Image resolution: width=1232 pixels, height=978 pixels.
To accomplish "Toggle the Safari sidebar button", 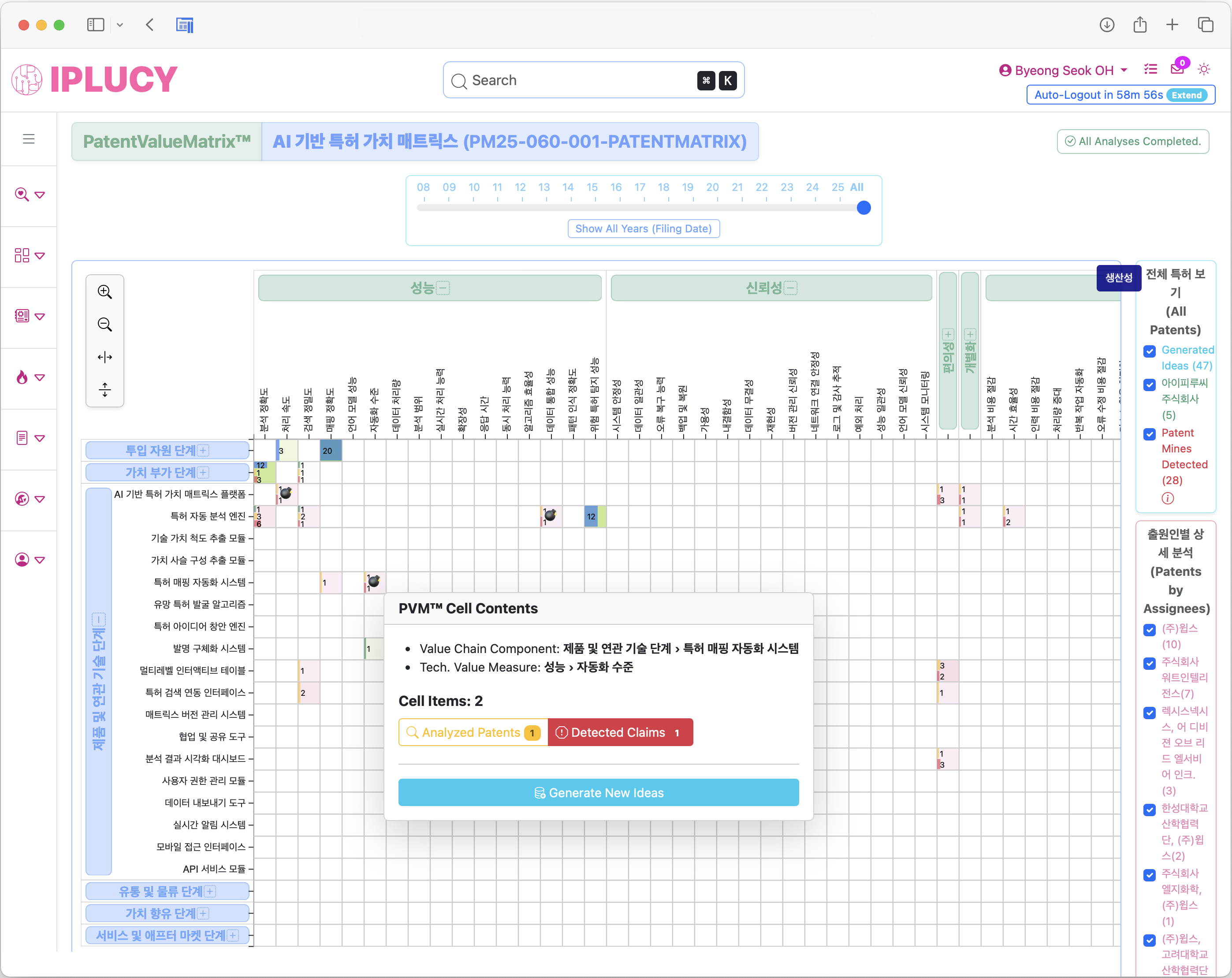I will 95,25.
